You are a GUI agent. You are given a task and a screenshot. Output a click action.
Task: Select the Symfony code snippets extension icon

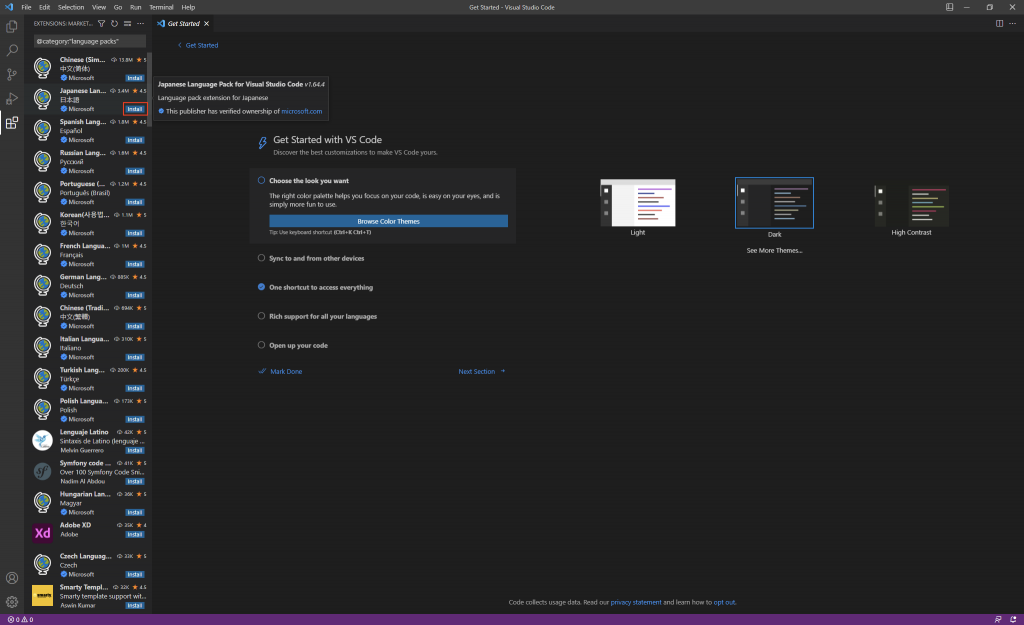tap(42, 472)
